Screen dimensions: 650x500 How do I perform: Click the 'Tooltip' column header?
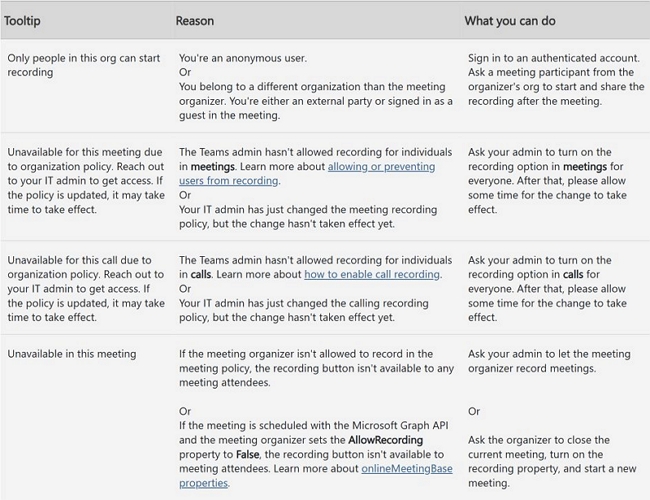click(x=22, y=21)
